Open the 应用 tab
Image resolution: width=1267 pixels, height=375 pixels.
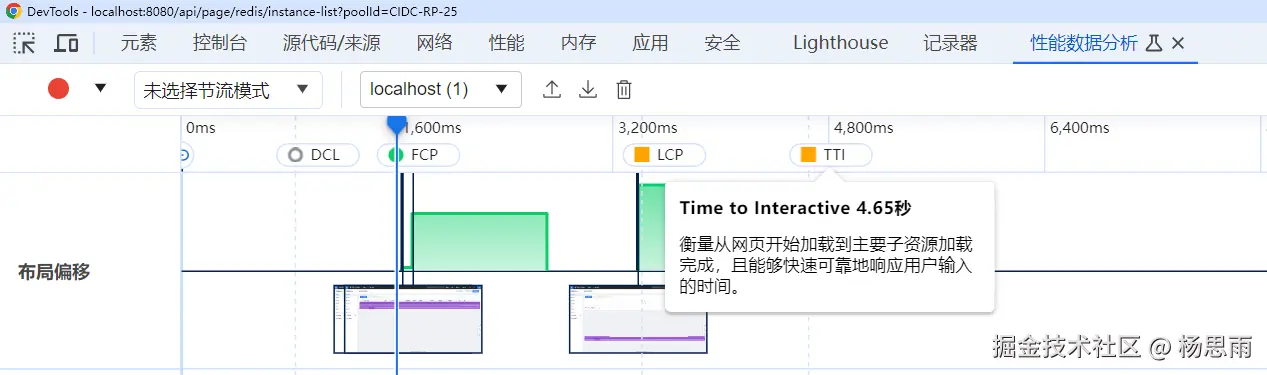click(x=650, y=43)
